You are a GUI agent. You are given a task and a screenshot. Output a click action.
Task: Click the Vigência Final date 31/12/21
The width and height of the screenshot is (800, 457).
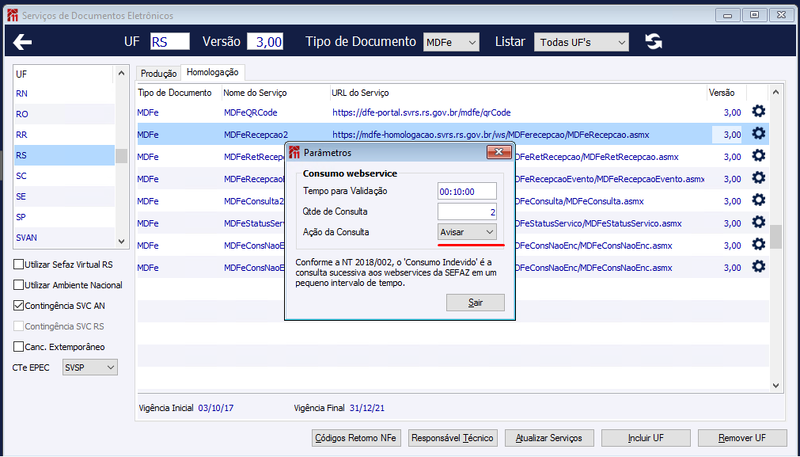[x=367, y=408]
